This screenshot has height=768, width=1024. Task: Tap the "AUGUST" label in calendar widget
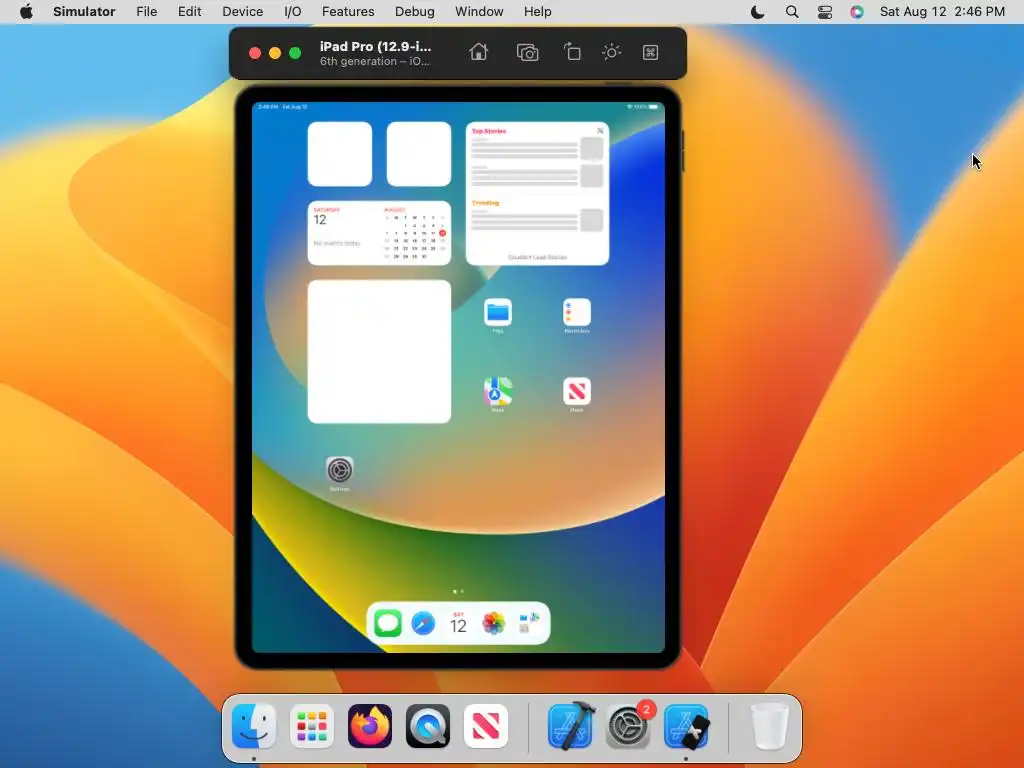(x=394, y=210)
